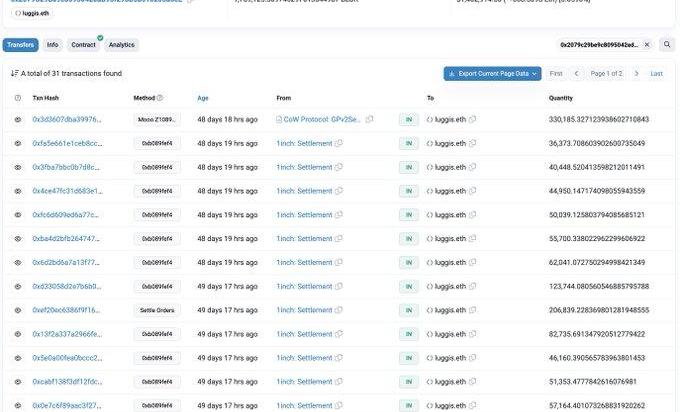The image size is (680, 412).
Task: Clear the 0x2079c29be9c8095042e8 address filter
Action: point(646,45)
